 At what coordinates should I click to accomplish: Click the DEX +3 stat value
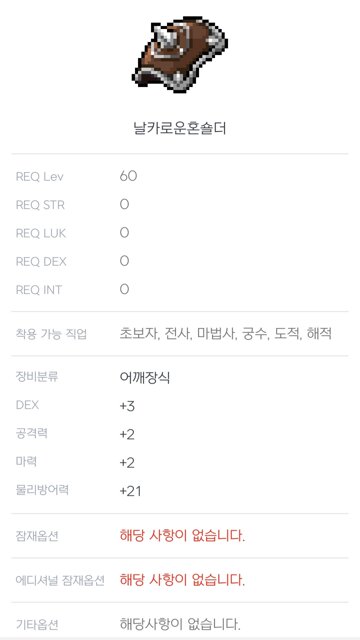(x=127, y=407)
